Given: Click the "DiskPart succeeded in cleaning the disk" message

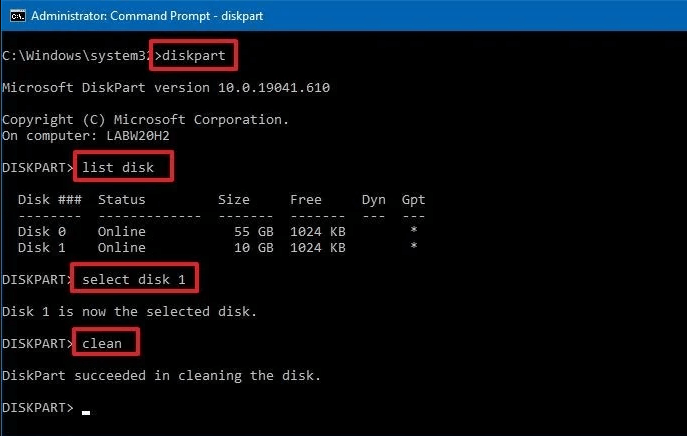Looking at the screenshot, I should pos(162,375).
